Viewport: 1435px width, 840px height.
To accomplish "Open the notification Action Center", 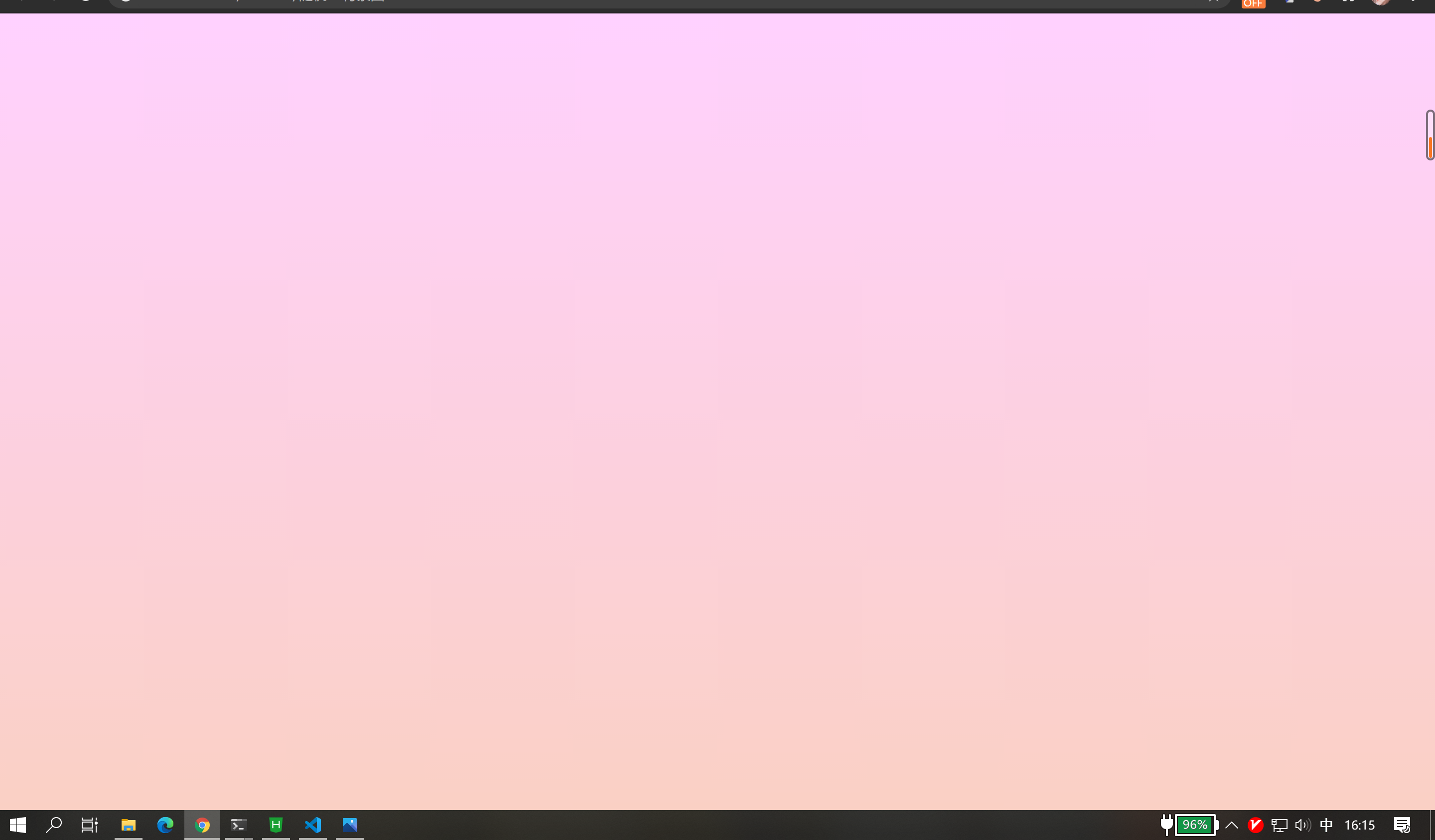I will [1402, 825].
